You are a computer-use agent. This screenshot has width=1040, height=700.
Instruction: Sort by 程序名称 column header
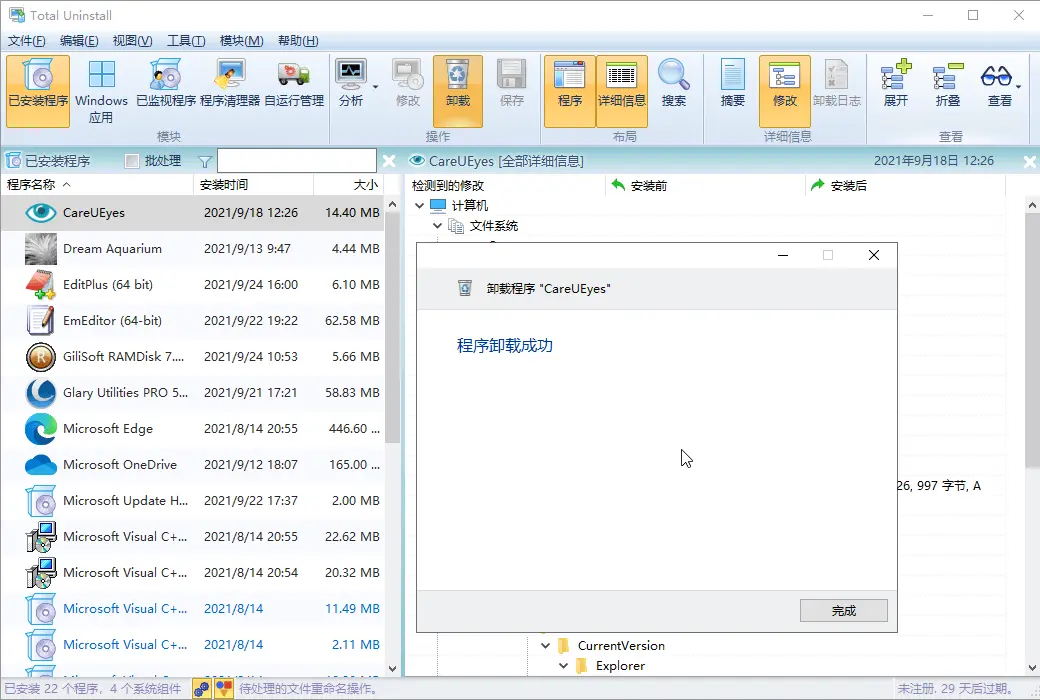pos(97,184)
